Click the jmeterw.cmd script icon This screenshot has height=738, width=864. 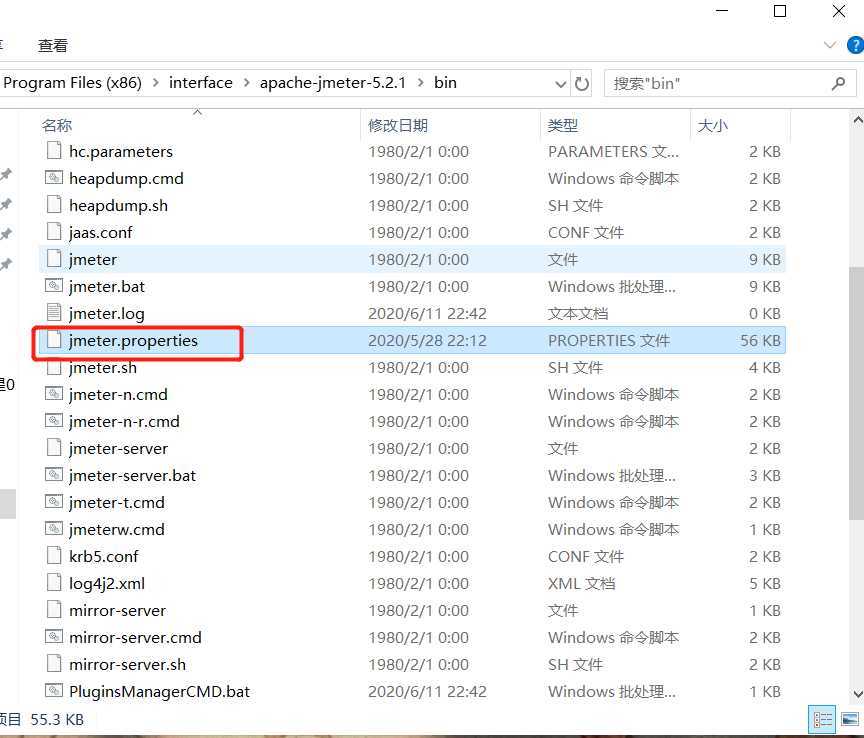(x=54, y=529)
